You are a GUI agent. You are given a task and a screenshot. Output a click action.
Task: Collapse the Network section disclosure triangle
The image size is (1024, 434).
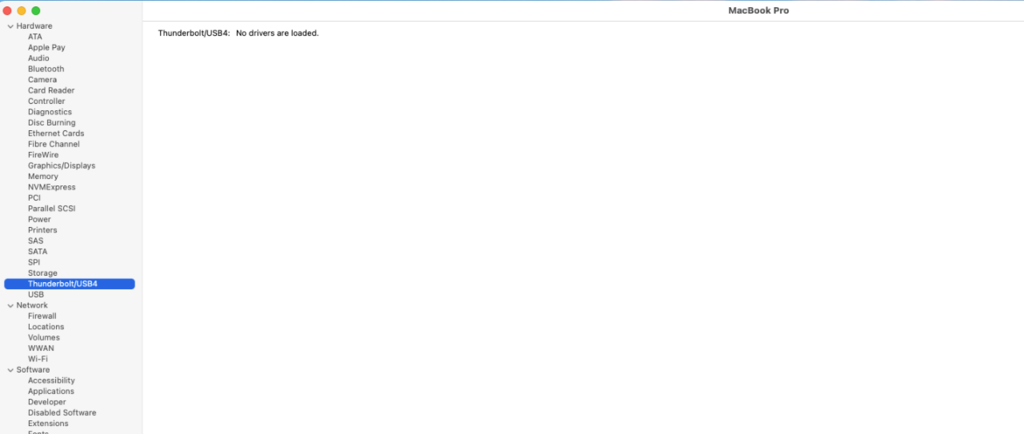[x=9, y=305]
